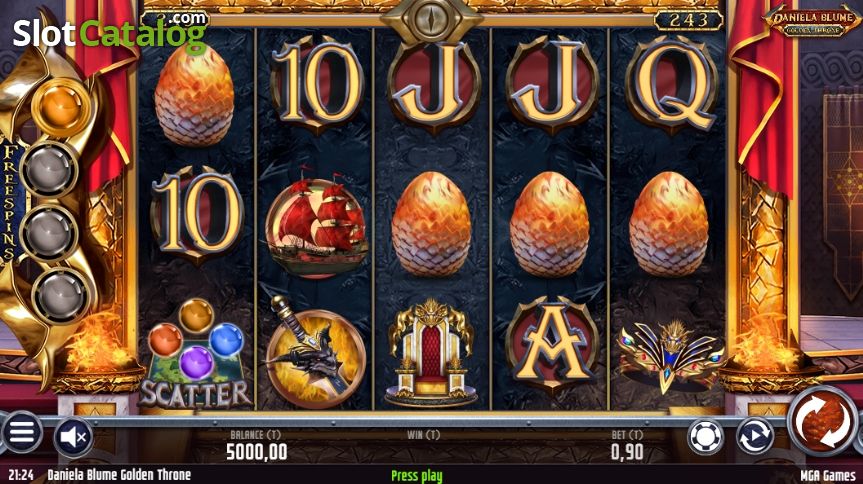Click the bottom grey Free Spins orb
This screenshot has height=484, width=863.
[61, 297]
